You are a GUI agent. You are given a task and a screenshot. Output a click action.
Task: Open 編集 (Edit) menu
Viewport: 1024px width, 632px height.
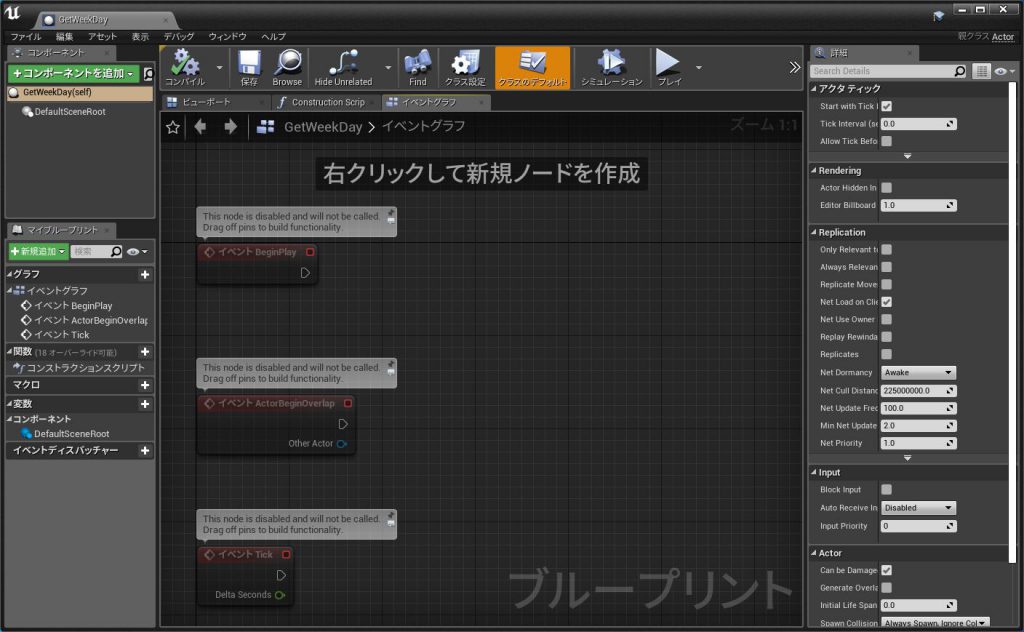65,37
